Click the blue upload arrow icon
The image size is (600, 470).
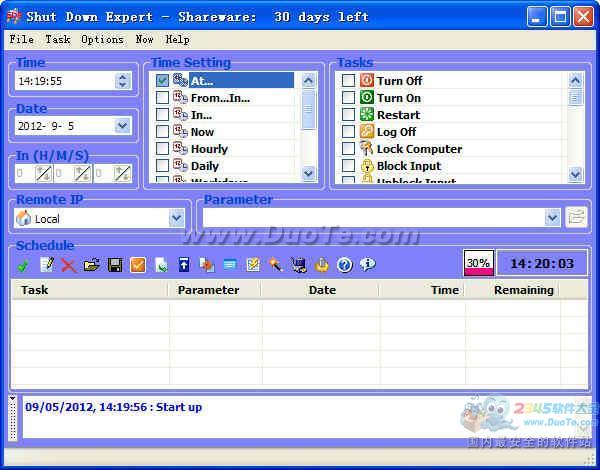pyautogui.click(x=184, y=265)
